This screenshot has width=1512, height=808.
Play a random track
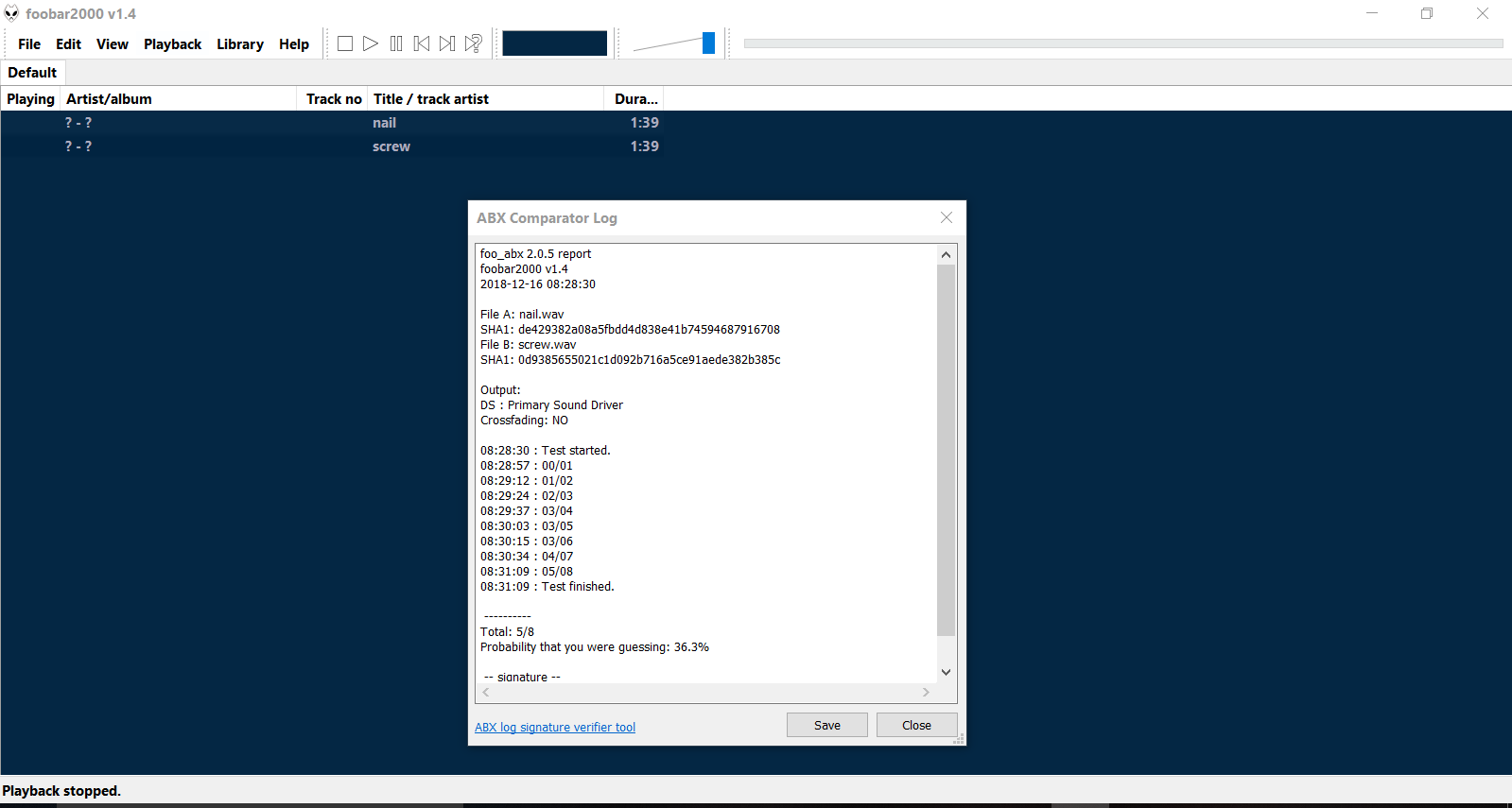[474, 43]
